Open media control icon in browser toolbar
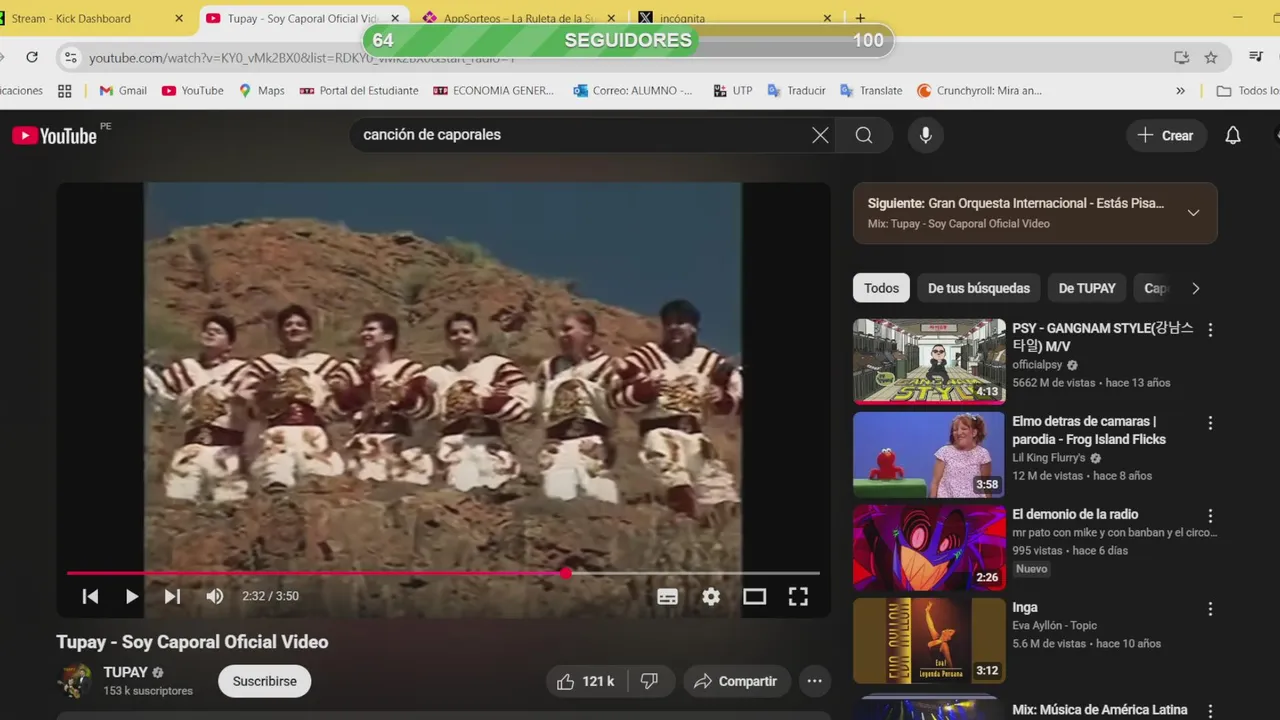This screenshot has height=720, width=1280. coord(1256,57)
